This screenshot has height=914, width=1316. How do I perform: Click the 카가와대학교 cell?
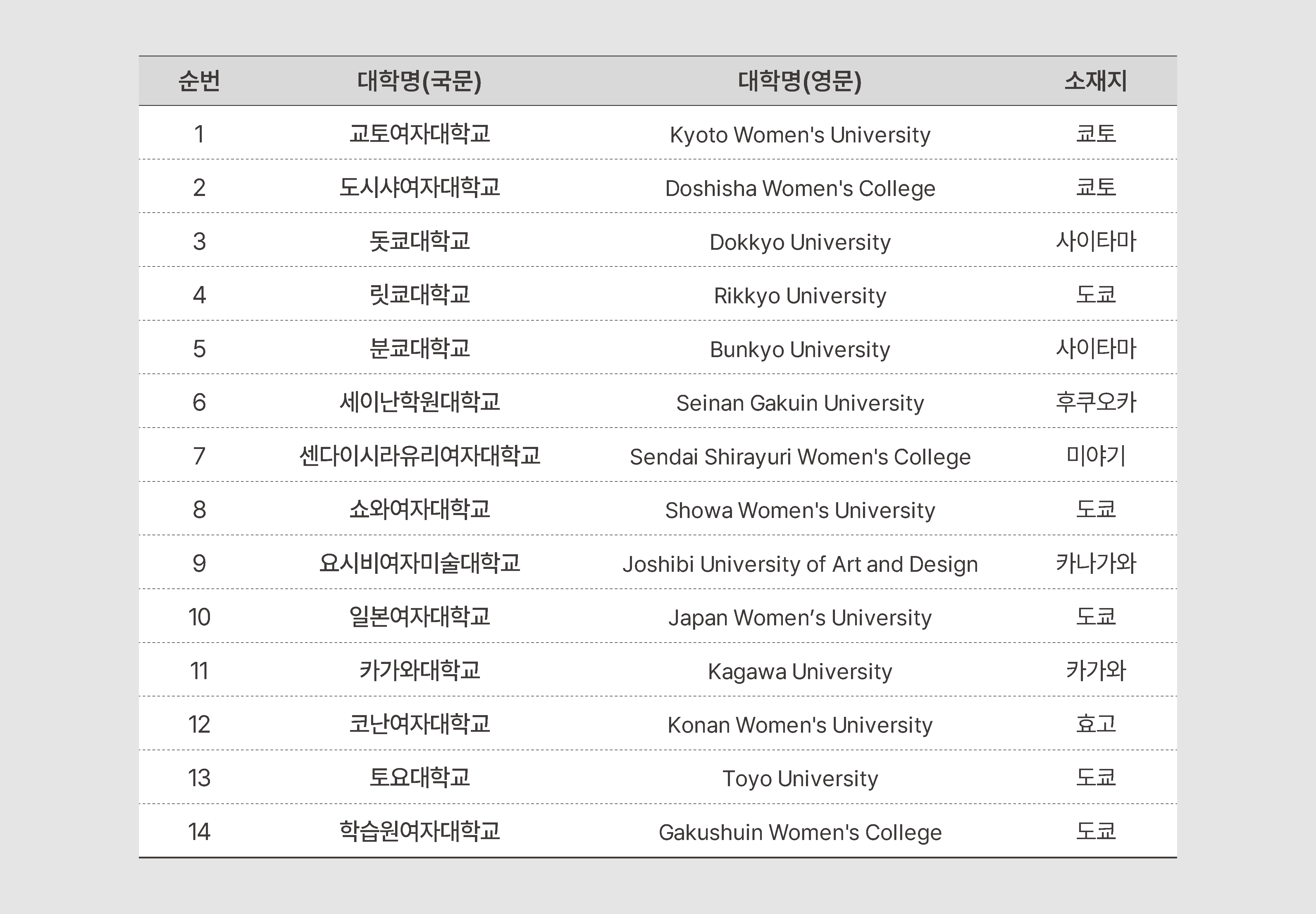point(419,670)
